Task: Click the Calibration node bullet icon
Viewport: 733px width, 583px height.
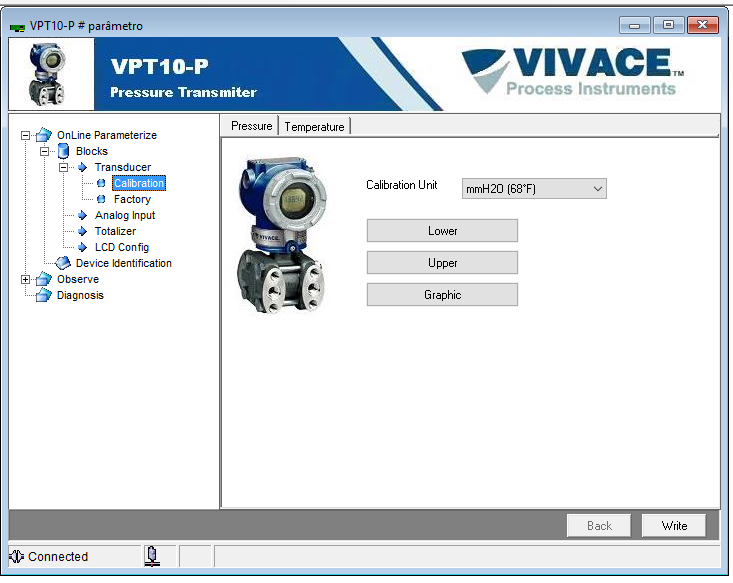Action: (x=101, y=183)
